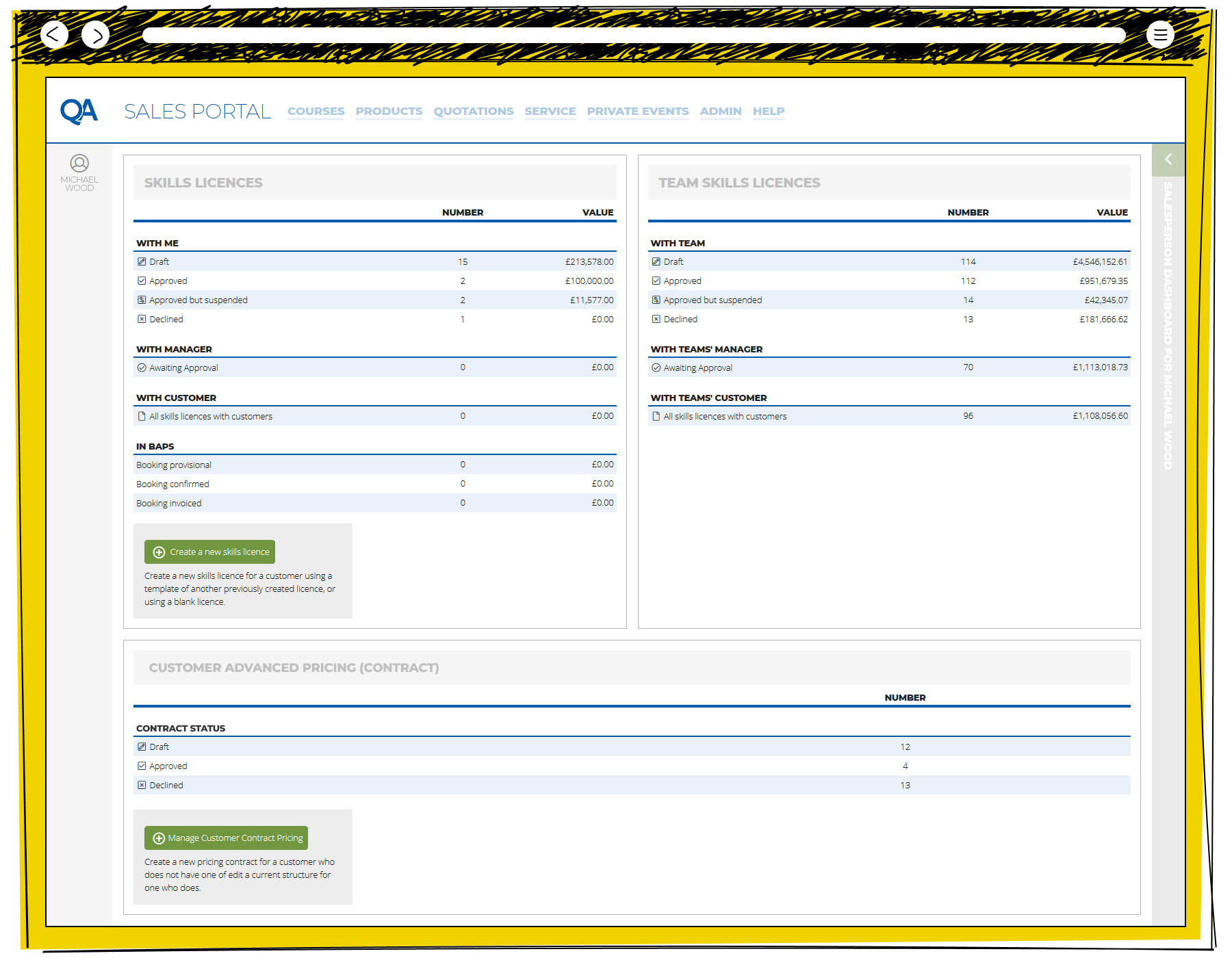This screenshot has width=1232, height=958.
Task: Click Manage Customer Contract Pricing button
Action: click(x=226, y=838)
